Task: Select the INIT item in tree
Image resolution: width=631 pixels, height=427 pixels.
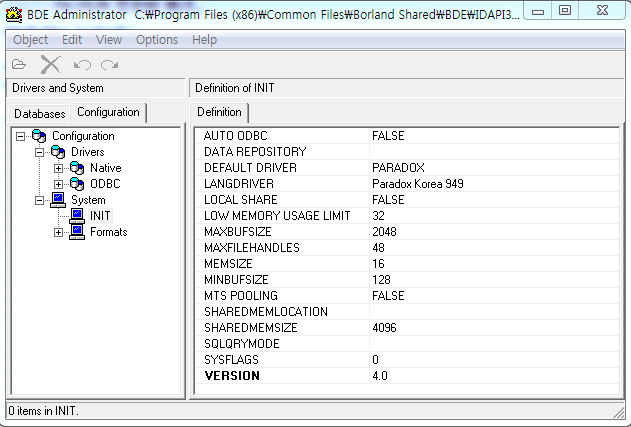Action: [x=100, y=216]
